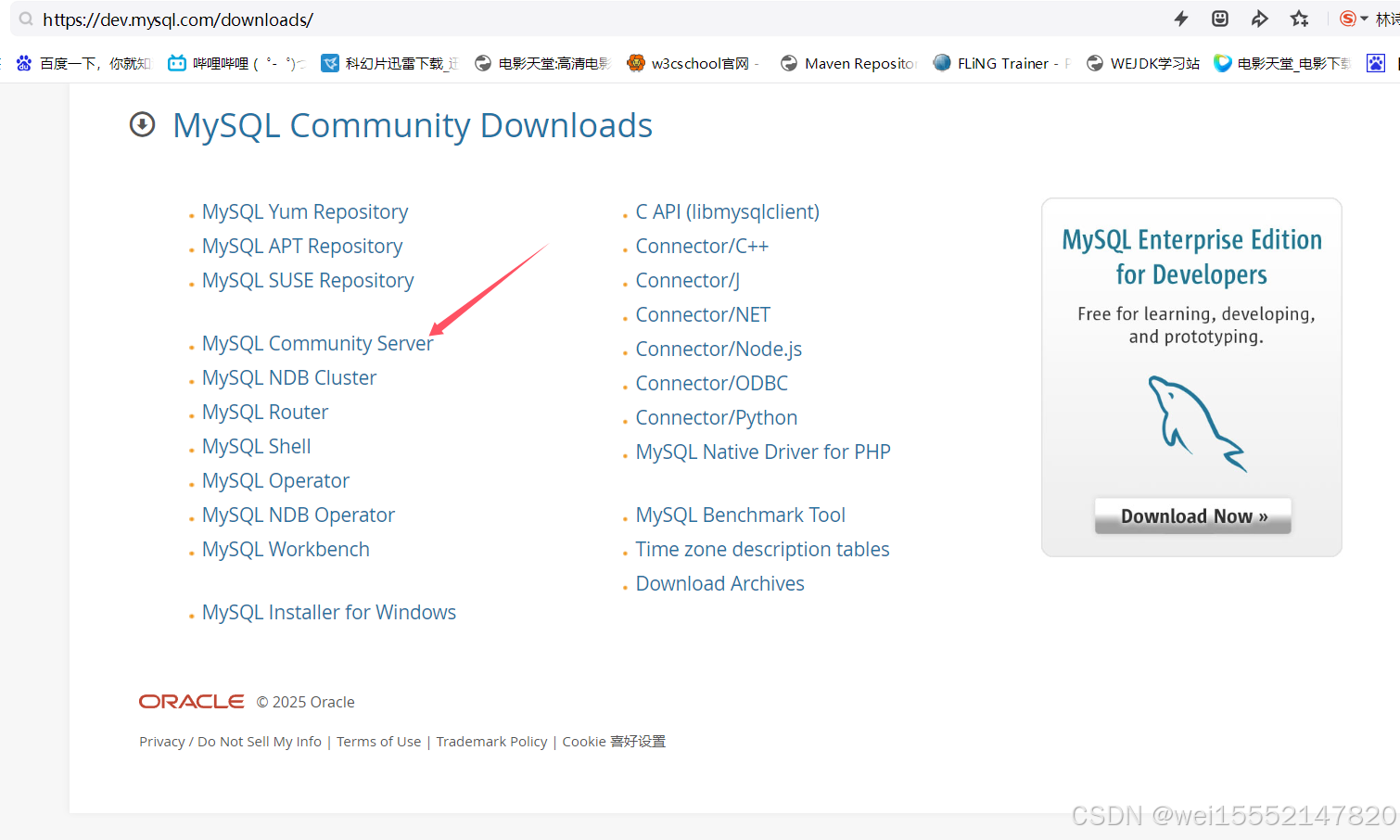Click the search icon in address bar
This screenshot has width=1400, height=840.
26,19
